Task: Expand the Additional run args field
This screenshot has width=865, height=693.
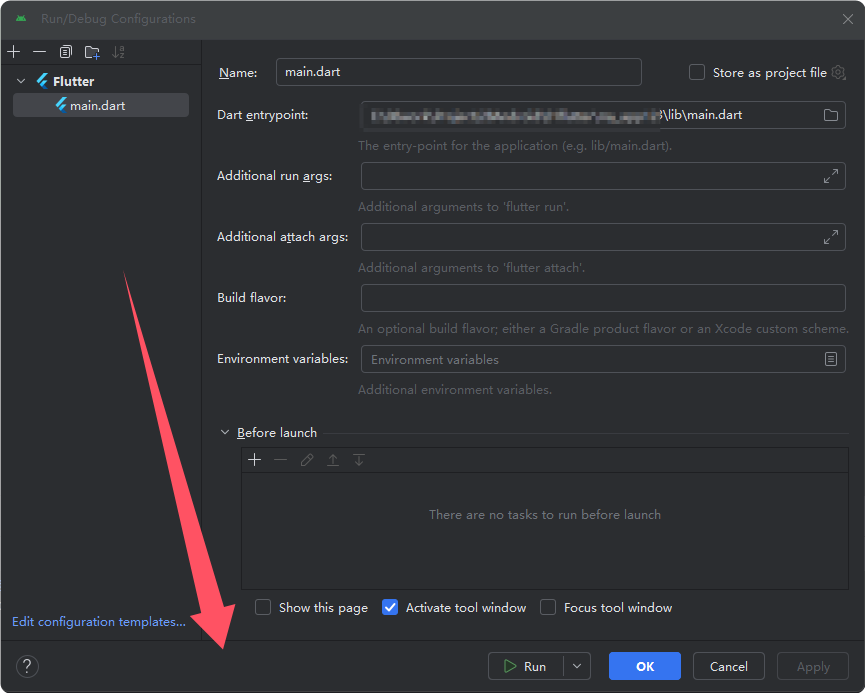Action: (830, 176)
